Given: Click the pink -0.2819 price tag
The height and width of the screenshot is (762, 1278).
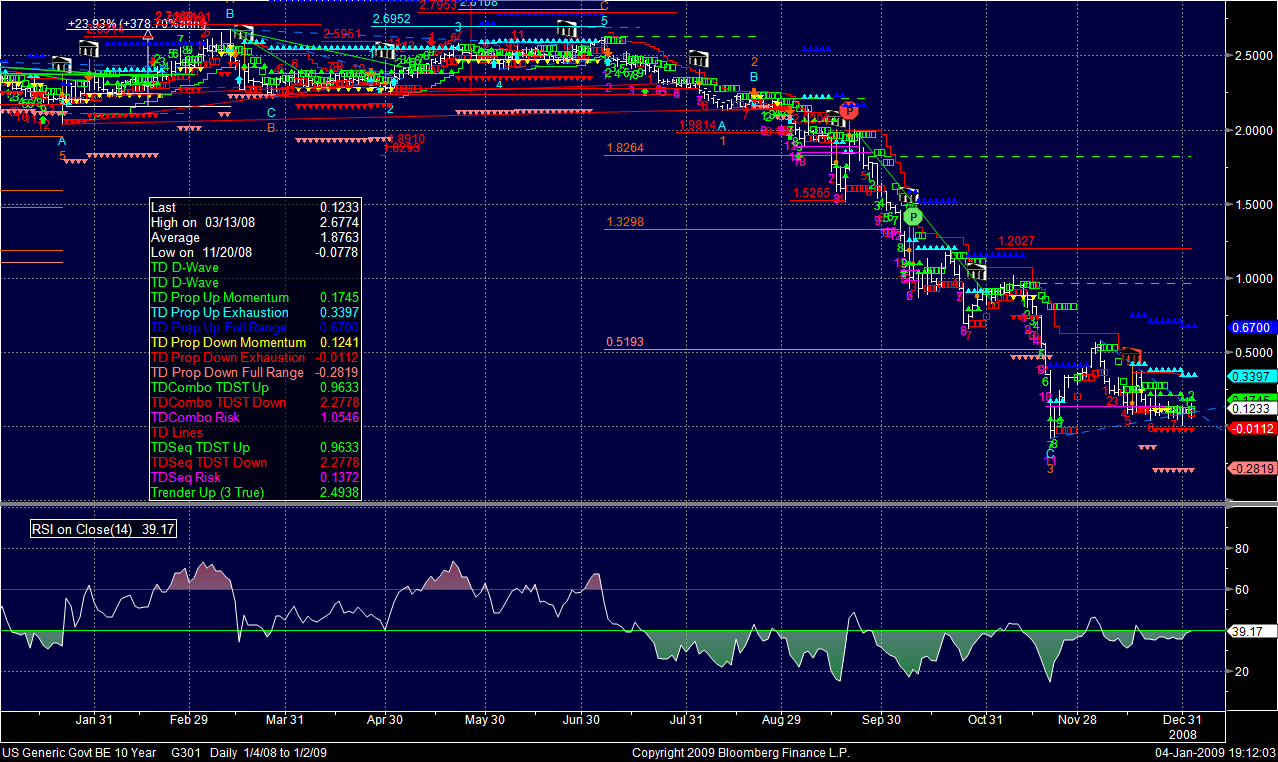Looking at the screenshot, I should point(1253,468).
